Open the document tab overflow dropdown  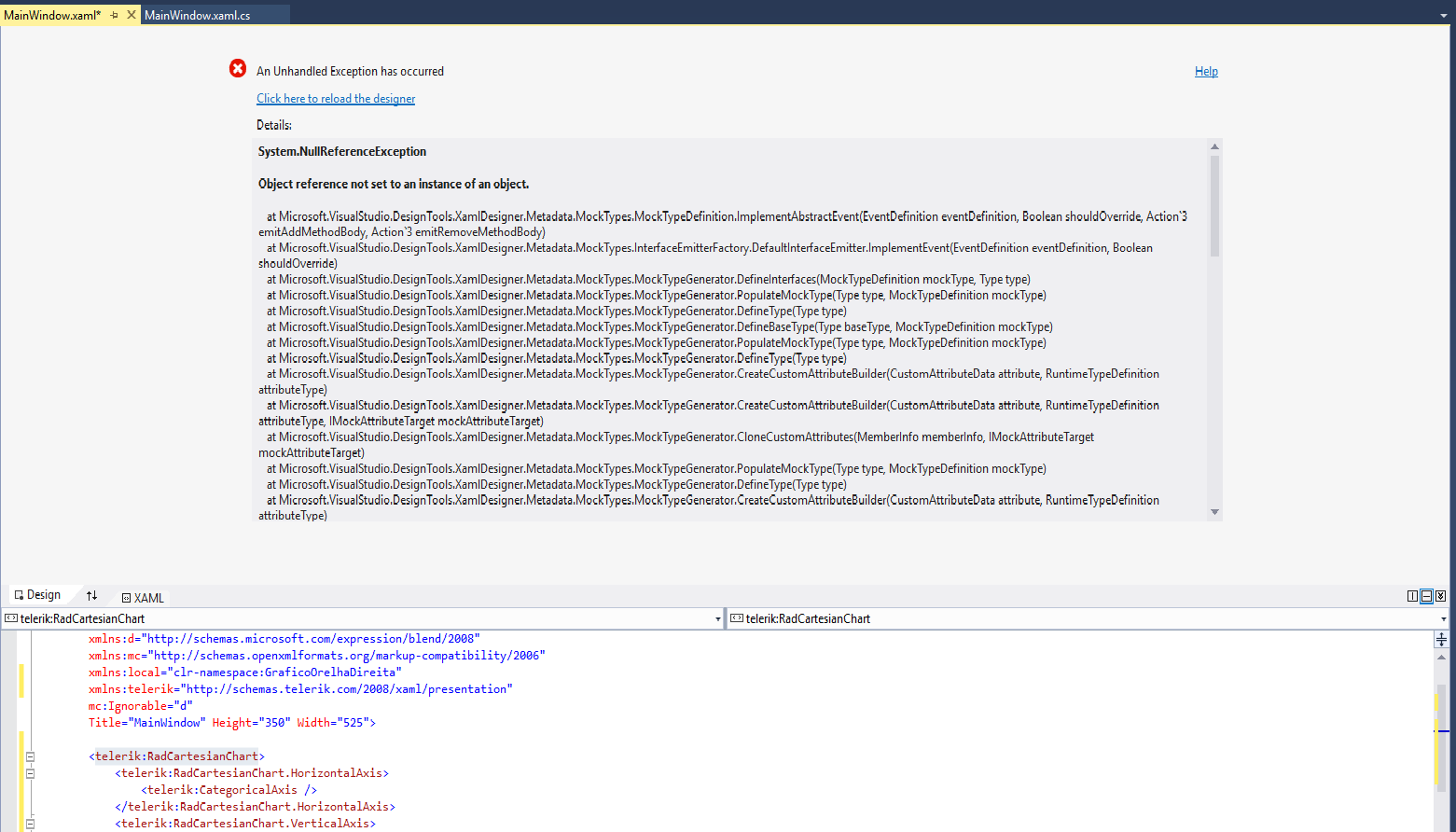[1443, 16]
